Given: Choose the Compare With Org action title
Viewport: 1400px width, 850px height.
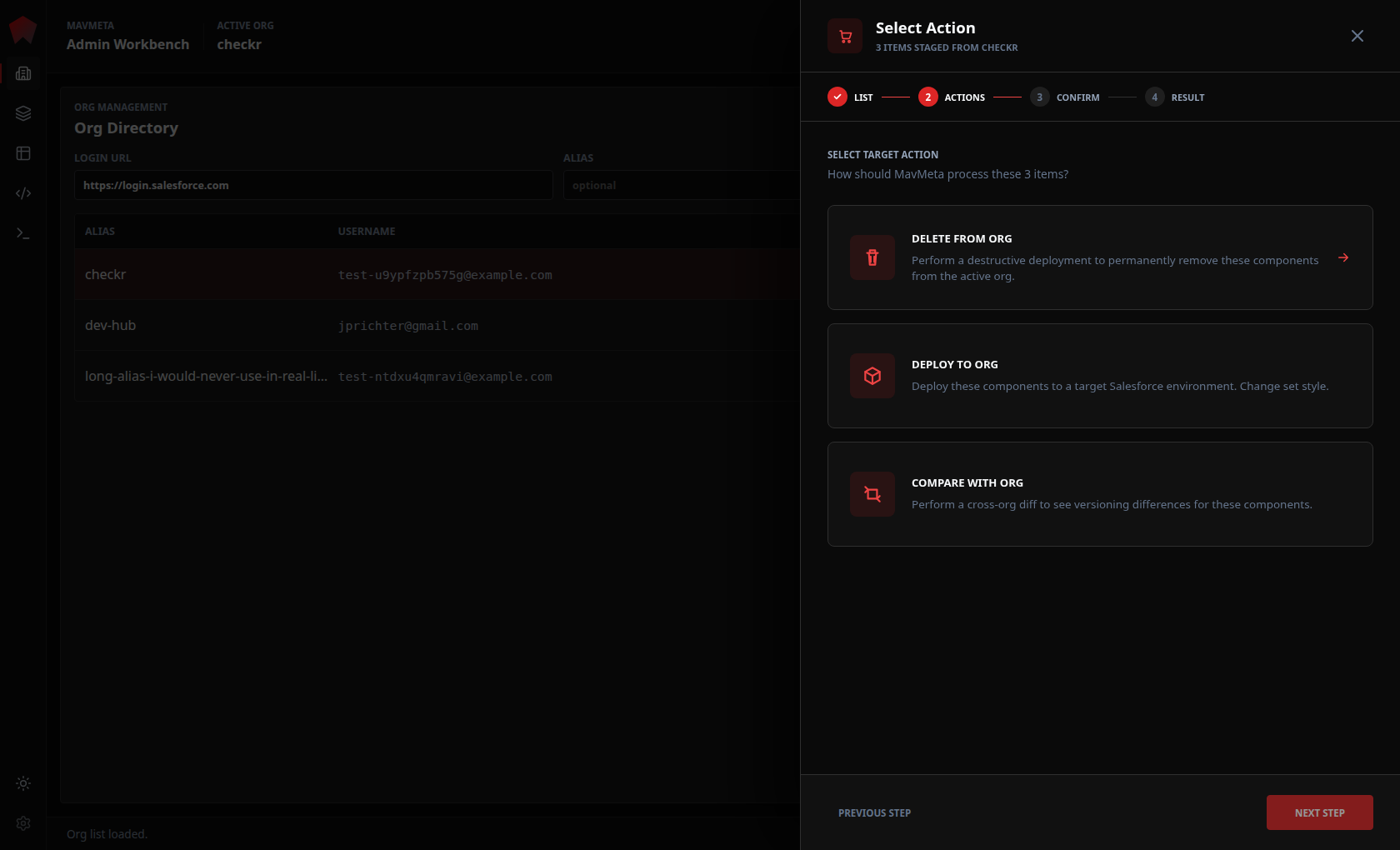Looking at the screenshot, I should (967, 483).
